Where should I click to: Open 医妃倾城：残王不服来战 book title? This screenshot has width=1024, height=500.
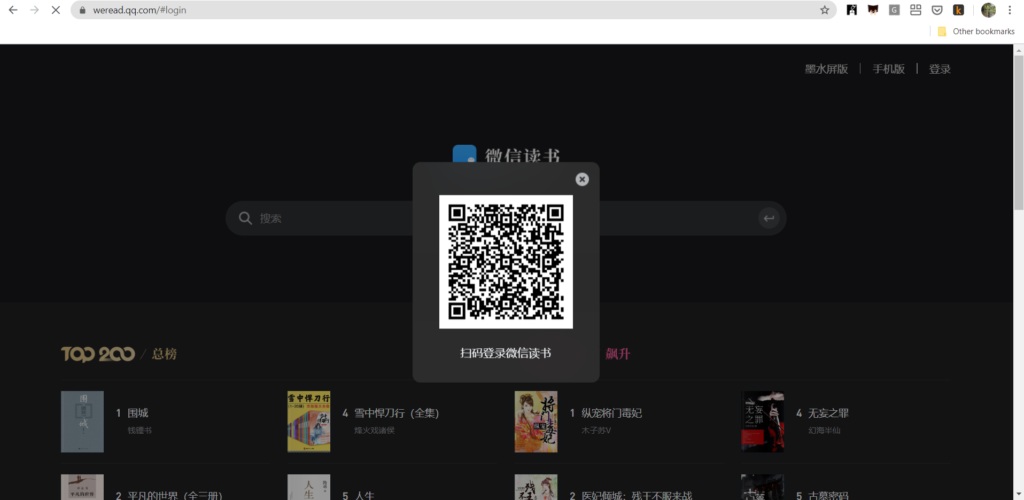coord(635,495)
